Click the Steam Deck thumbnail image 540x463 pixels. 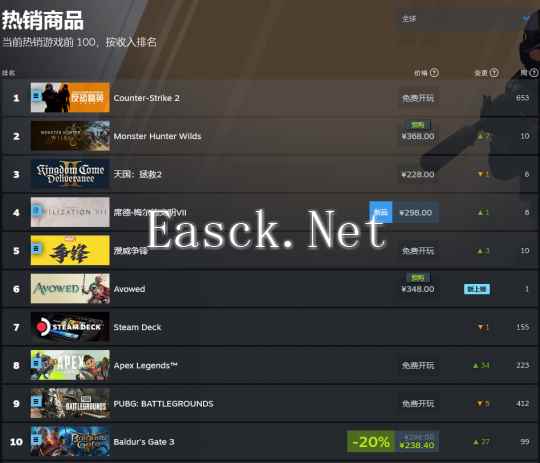[70, 327]
